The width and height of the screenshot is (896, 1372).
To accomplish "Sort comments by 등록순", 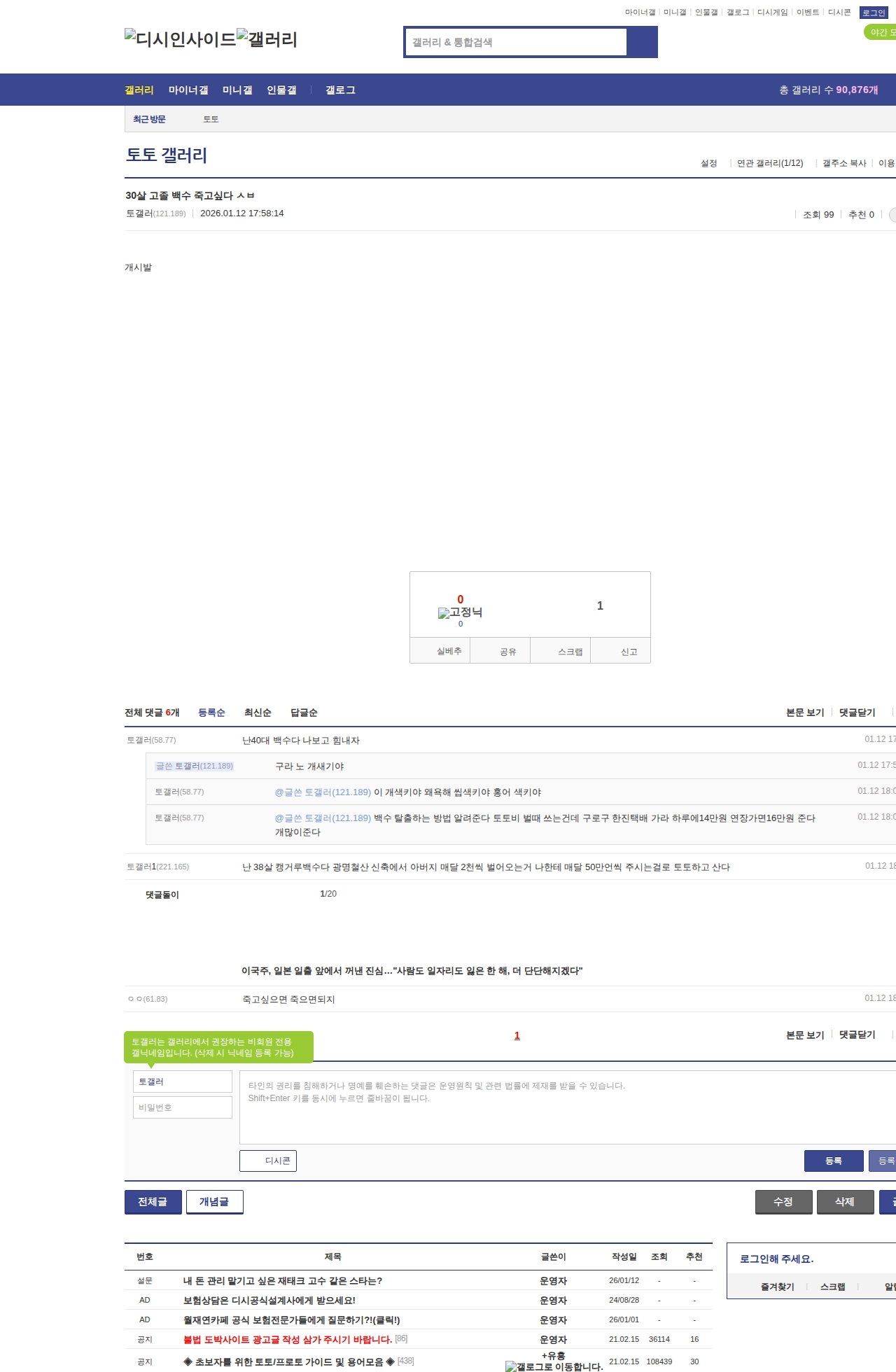I will (x=211, y=713).
